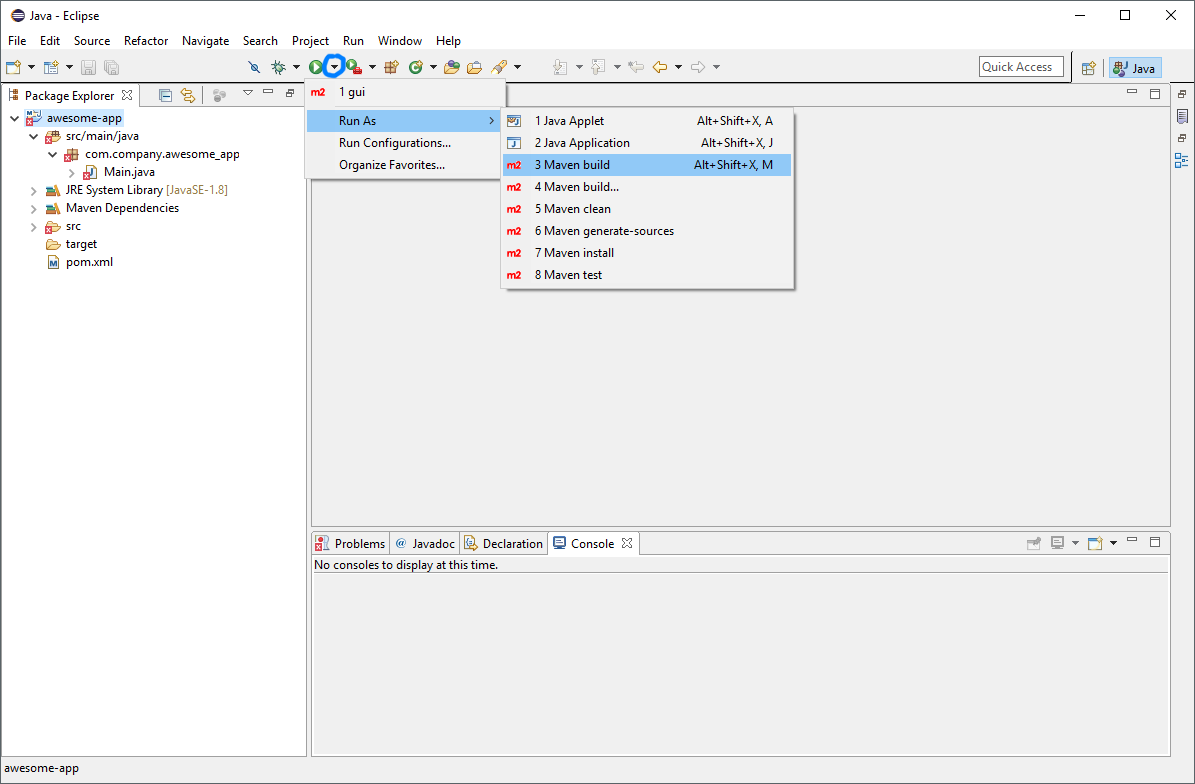Choose '5 Maven clean' entry
1195x784 pixels.
point(647,209)
